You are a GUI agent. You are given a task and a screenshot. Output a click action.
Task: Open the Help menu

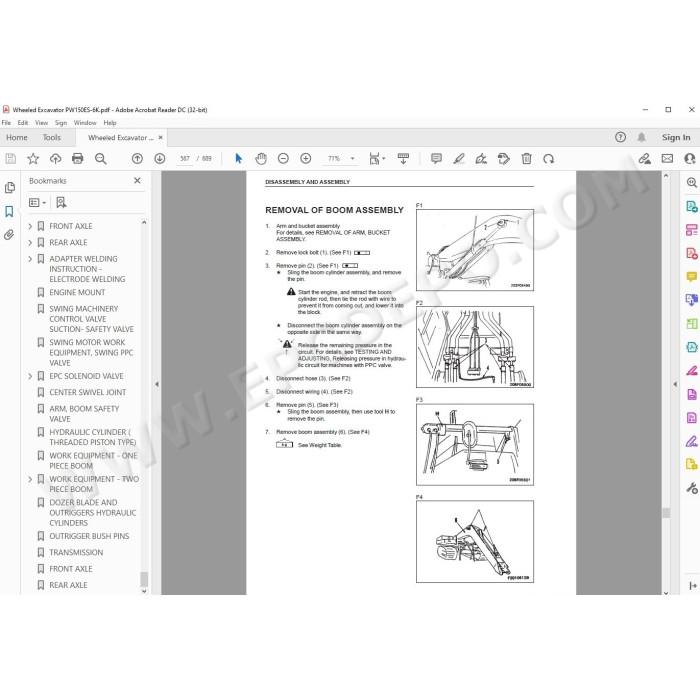click(110, 123)
